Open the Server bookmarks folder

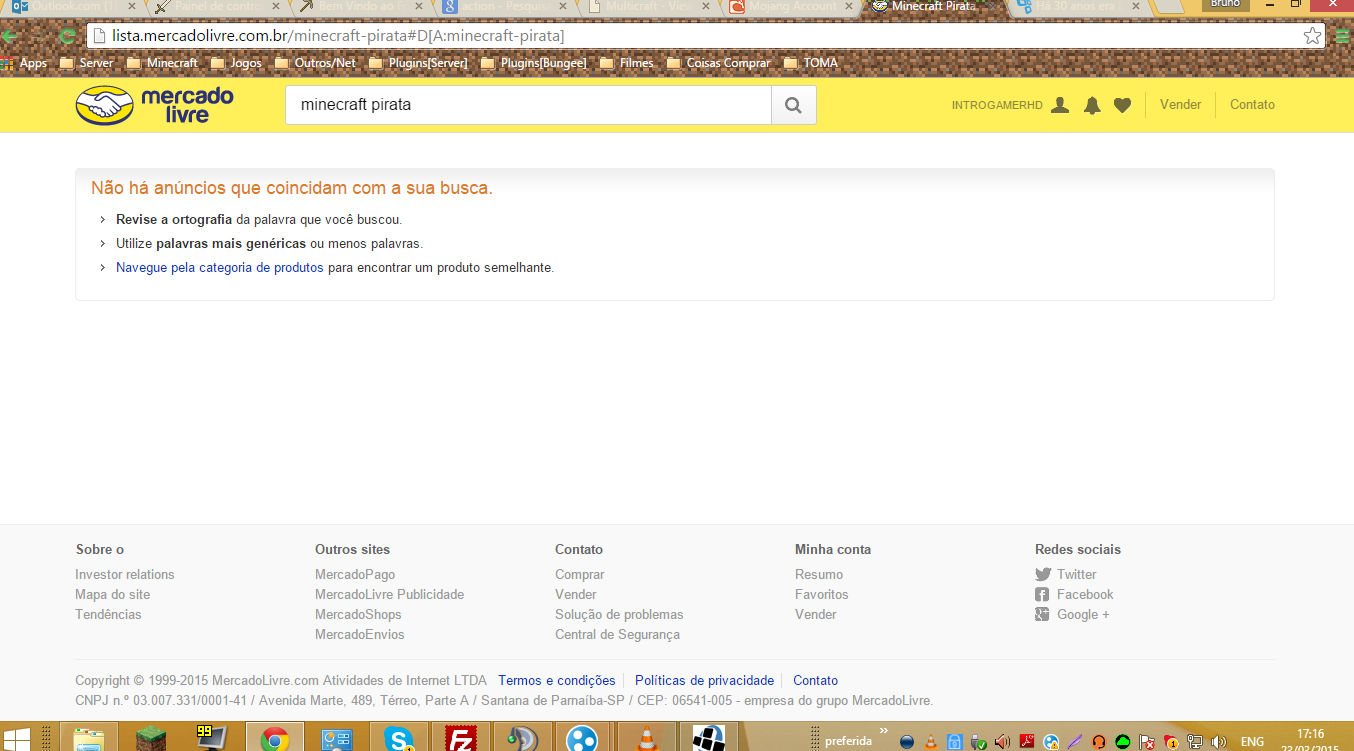click(x=87, y=63)
